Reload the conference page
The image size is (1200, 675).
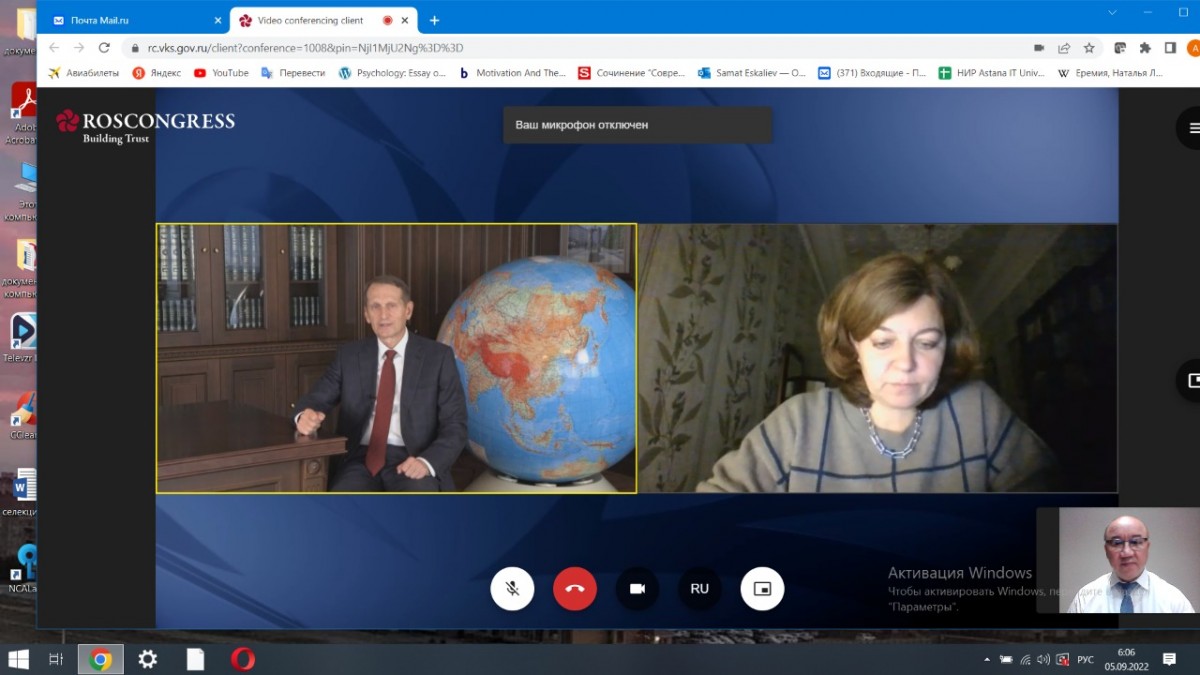point(104,48)
